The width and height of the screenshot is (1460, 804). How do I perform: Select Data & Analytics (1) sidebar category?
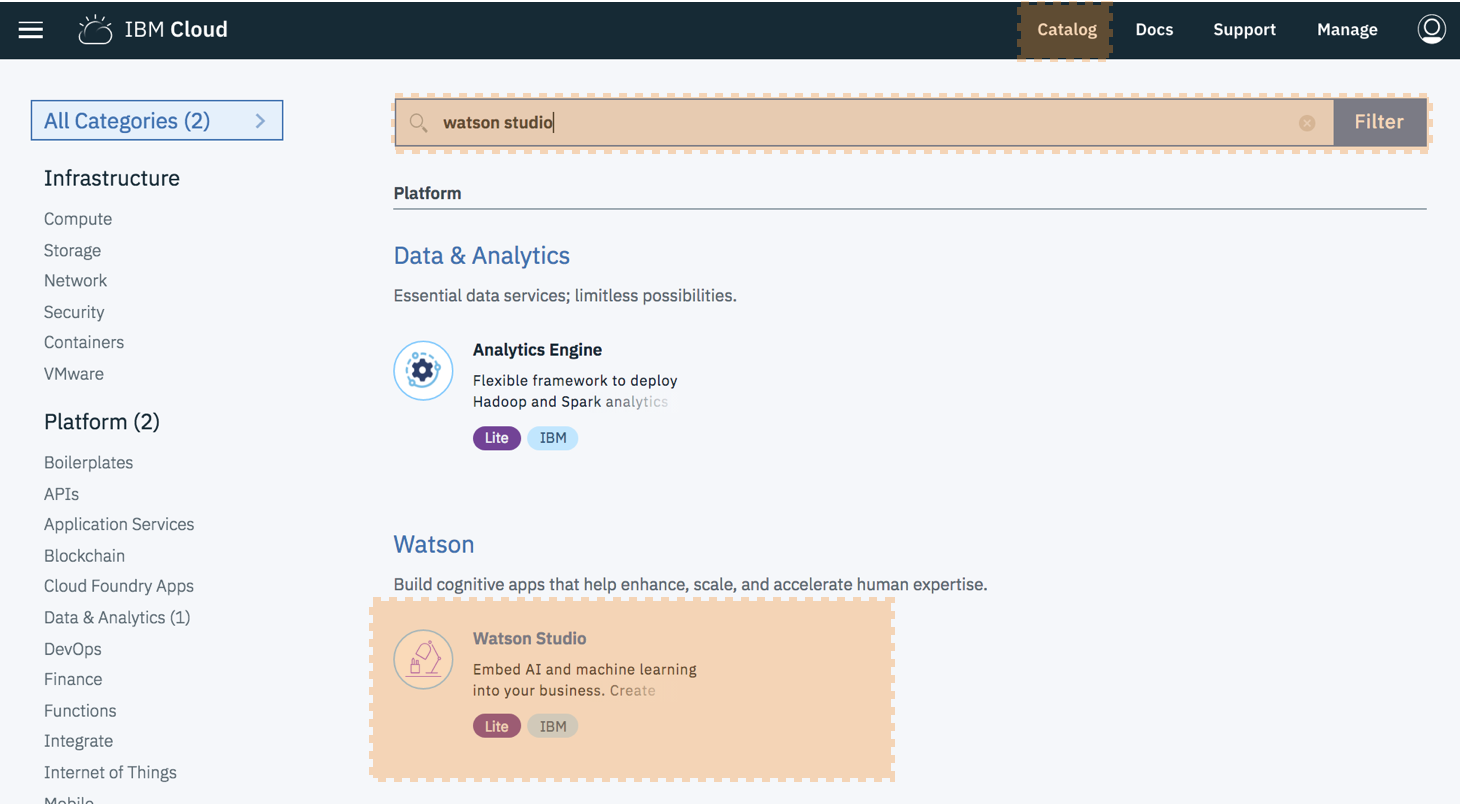point(117,618)
